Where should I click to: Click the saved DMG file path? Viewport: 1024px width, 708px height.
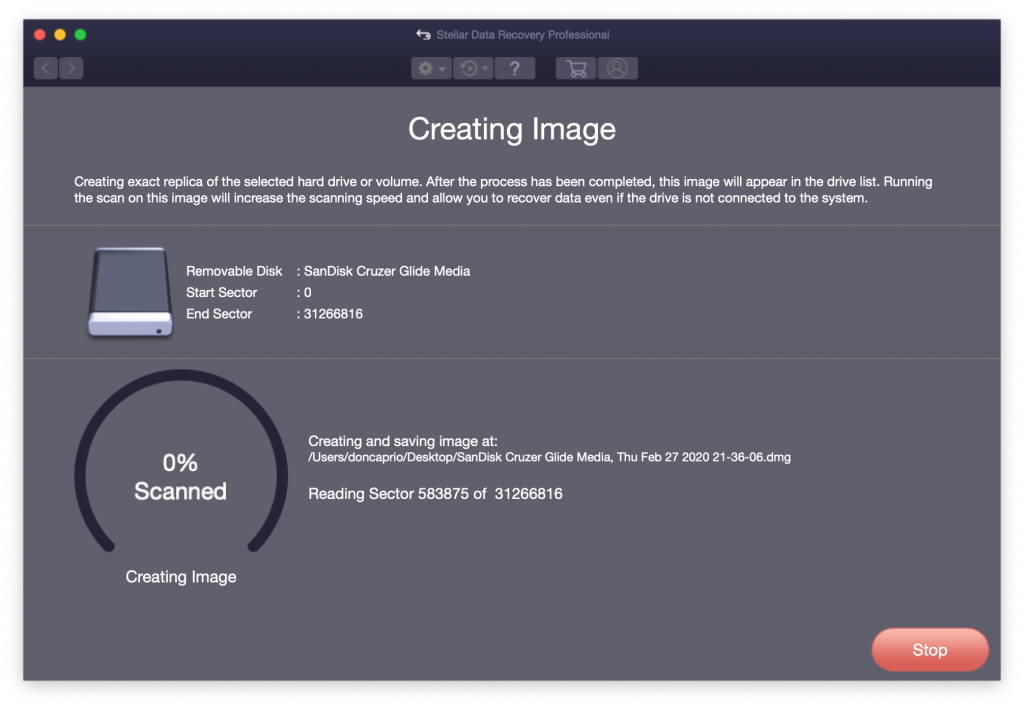pyautogui.click(x=550, y=457)
